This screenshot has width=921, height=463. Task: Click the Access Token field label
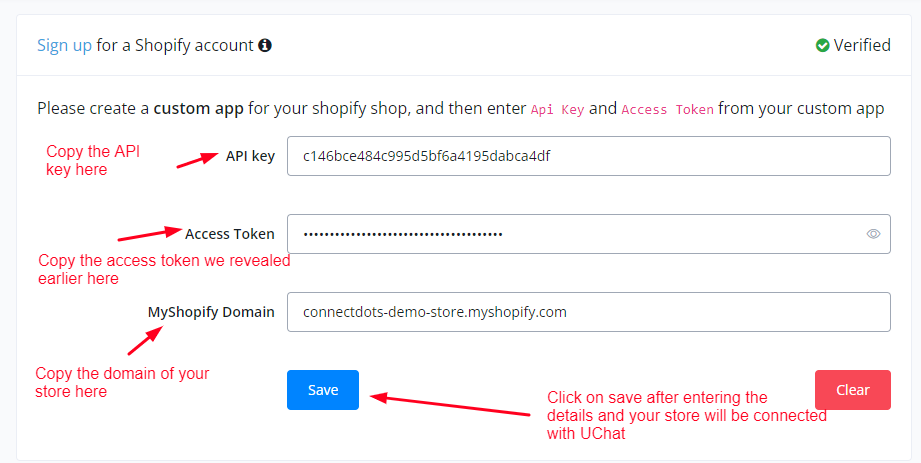[229, 234]
